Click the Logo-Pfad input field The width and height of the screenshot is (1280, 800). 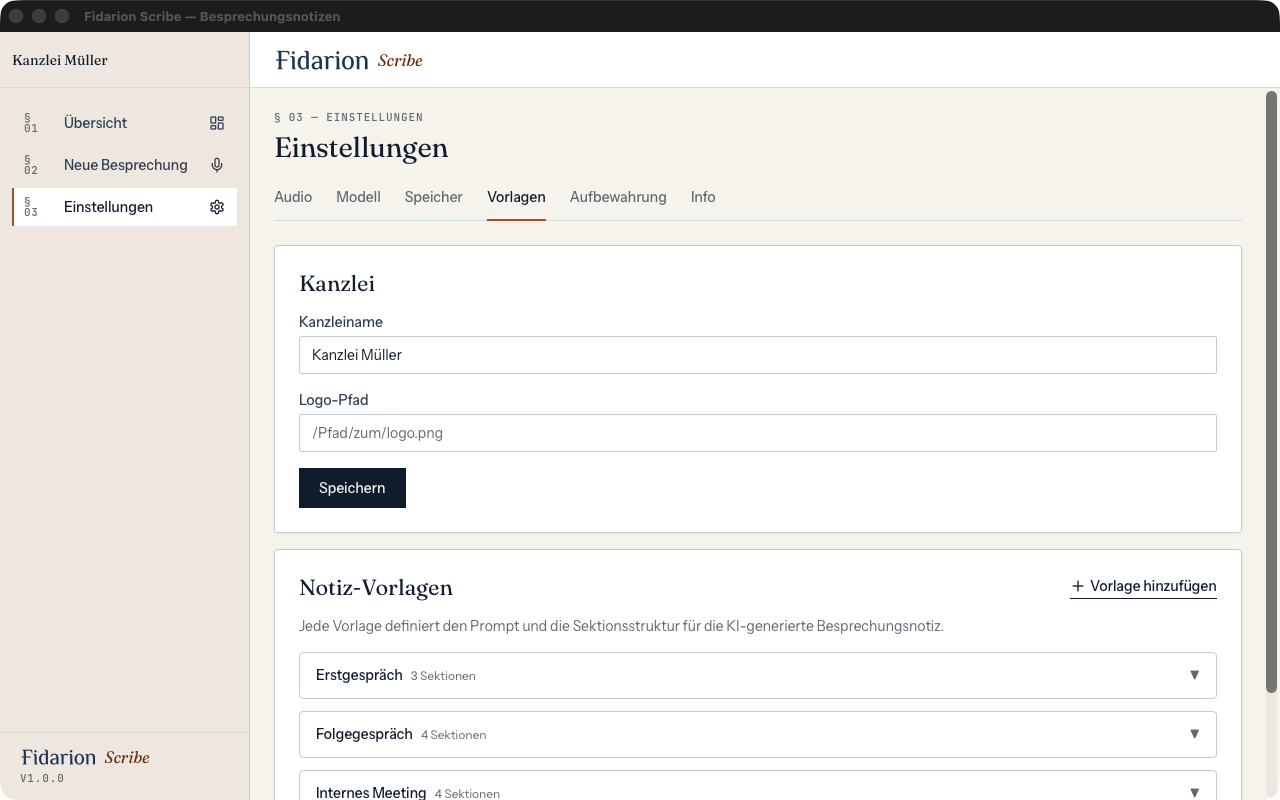[758, 433]
